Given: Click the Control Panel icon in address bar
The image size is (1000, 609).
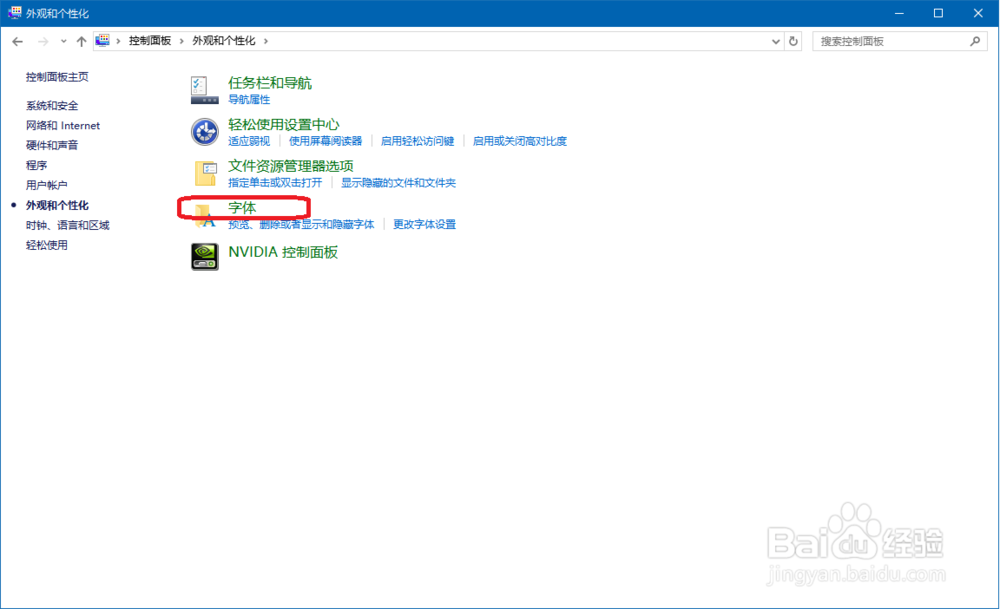Looking at the screenshot, I should click(101, 40).
